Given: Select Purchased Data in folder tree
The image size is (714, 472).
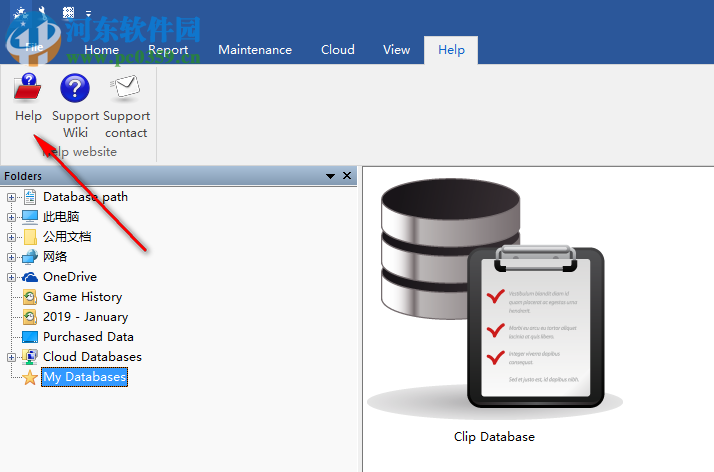Looking at the screenshot, I should 88,337.
